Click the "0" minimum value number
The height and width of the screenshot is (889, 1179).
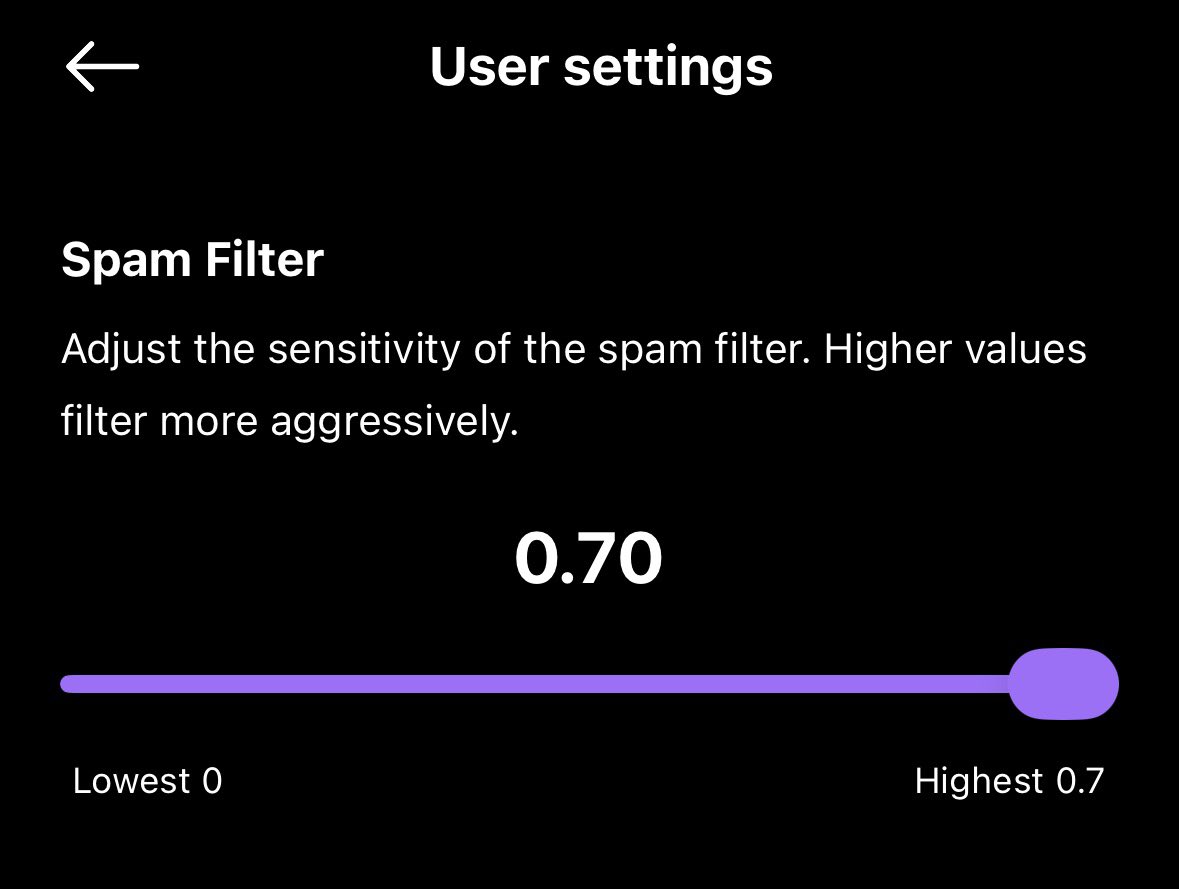click(212, 781)
